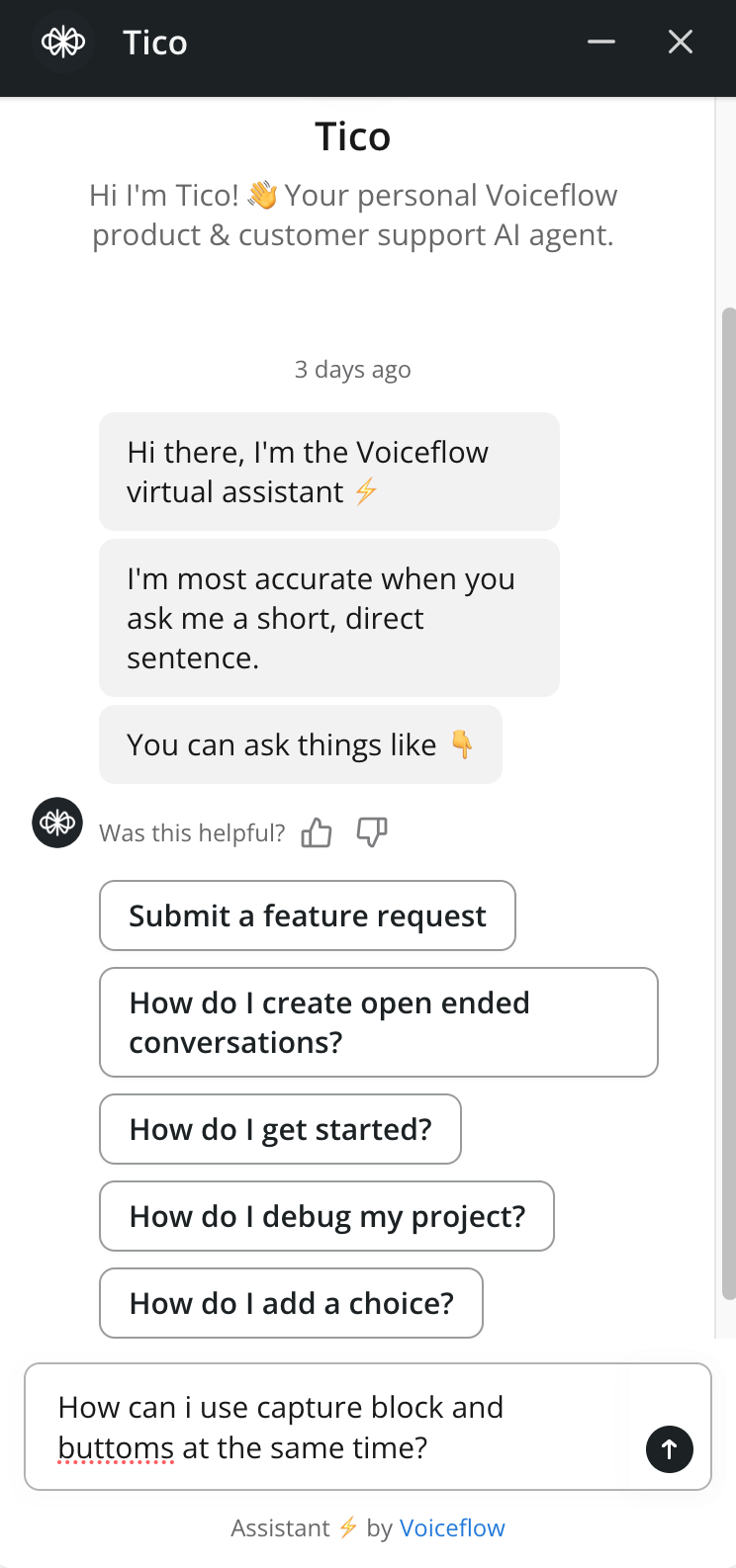
Task: Give thumbs up feedback
Action: tap(317, 833)
